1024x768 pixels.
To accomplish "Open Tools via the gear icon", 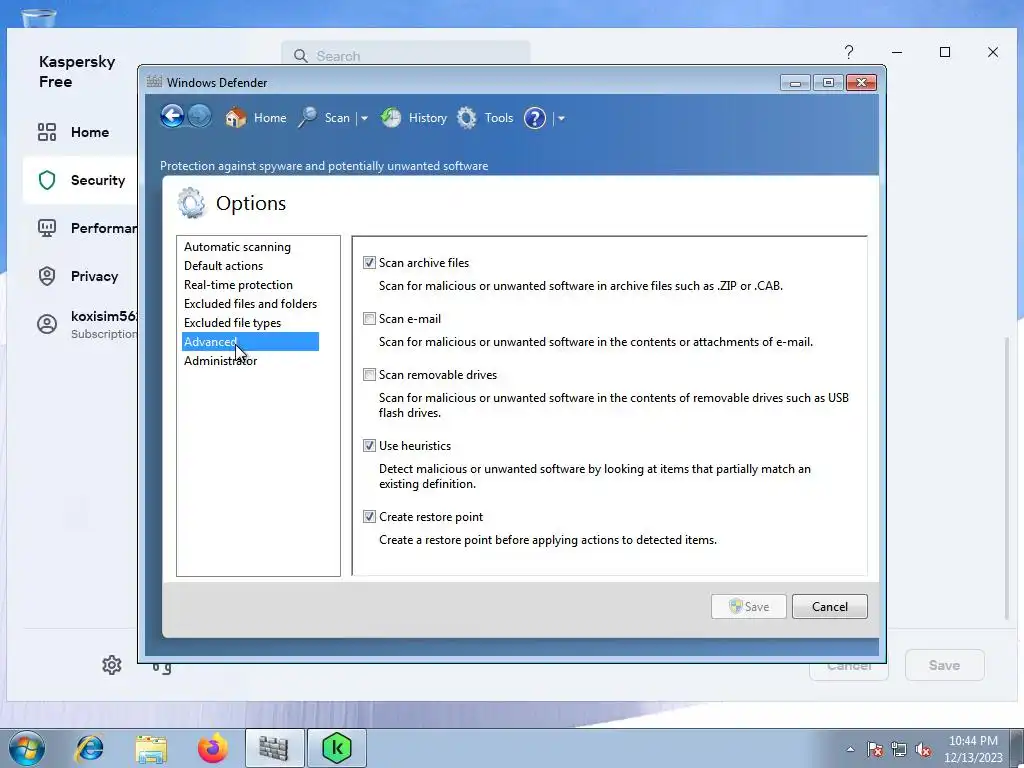I will (466, 118).
